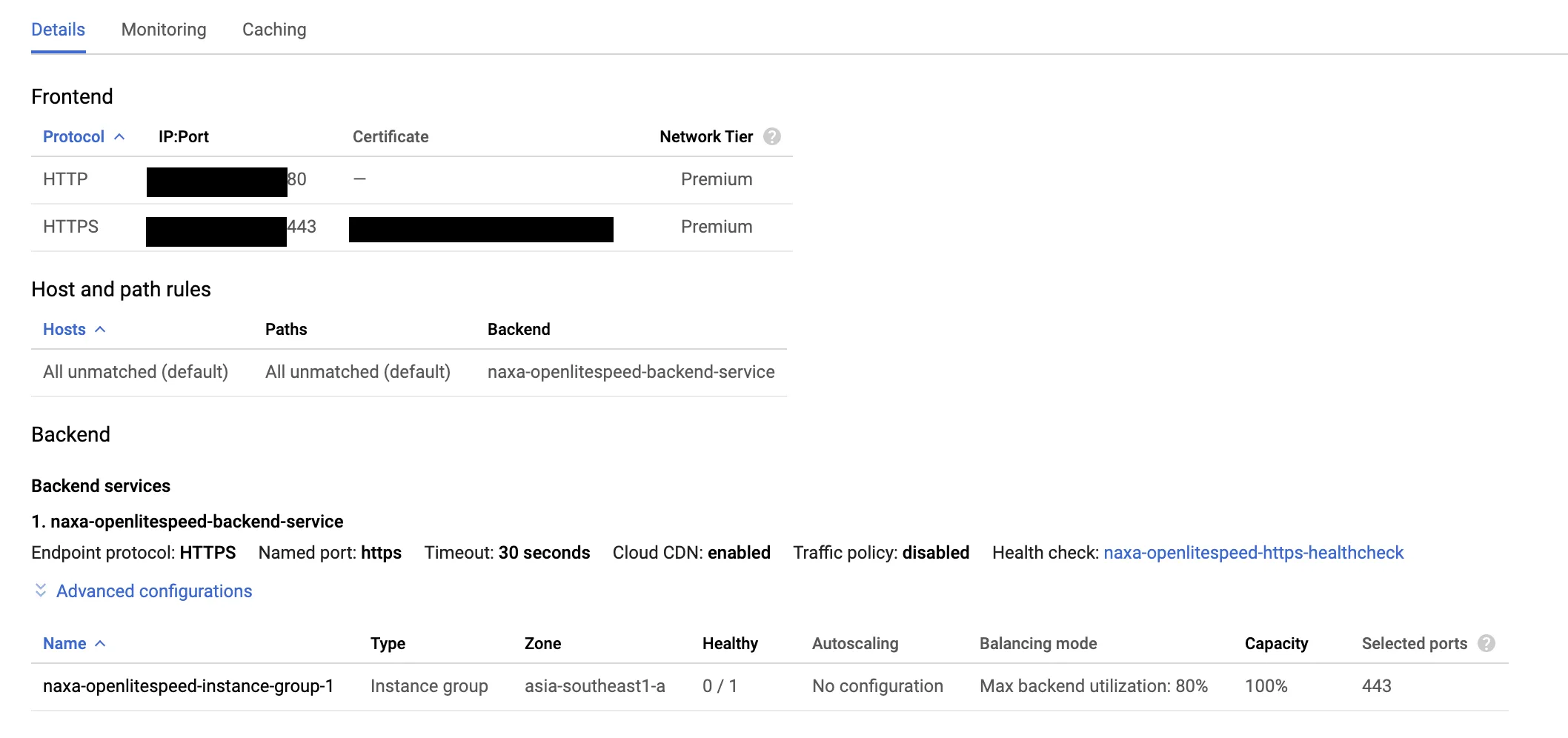Viewport: 1568px width, 738px height.
Task: Switch to the Monitoring tab
Action: click(x=164, y=30)
